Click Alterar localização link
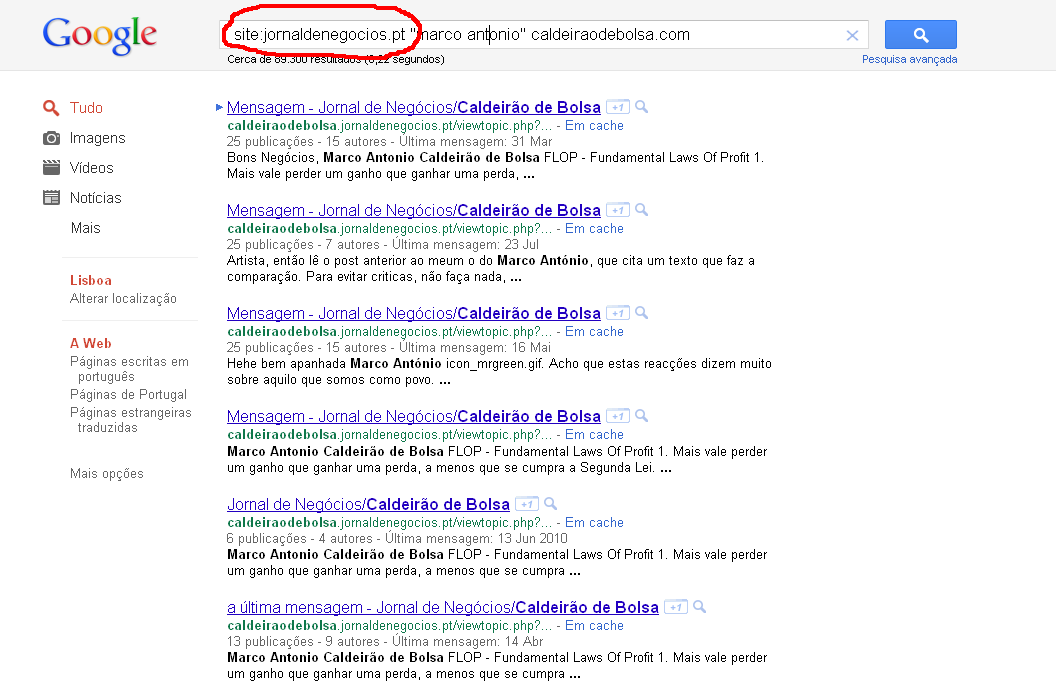This screenshot has height=687, width=1056. click(x=123, y=298)
